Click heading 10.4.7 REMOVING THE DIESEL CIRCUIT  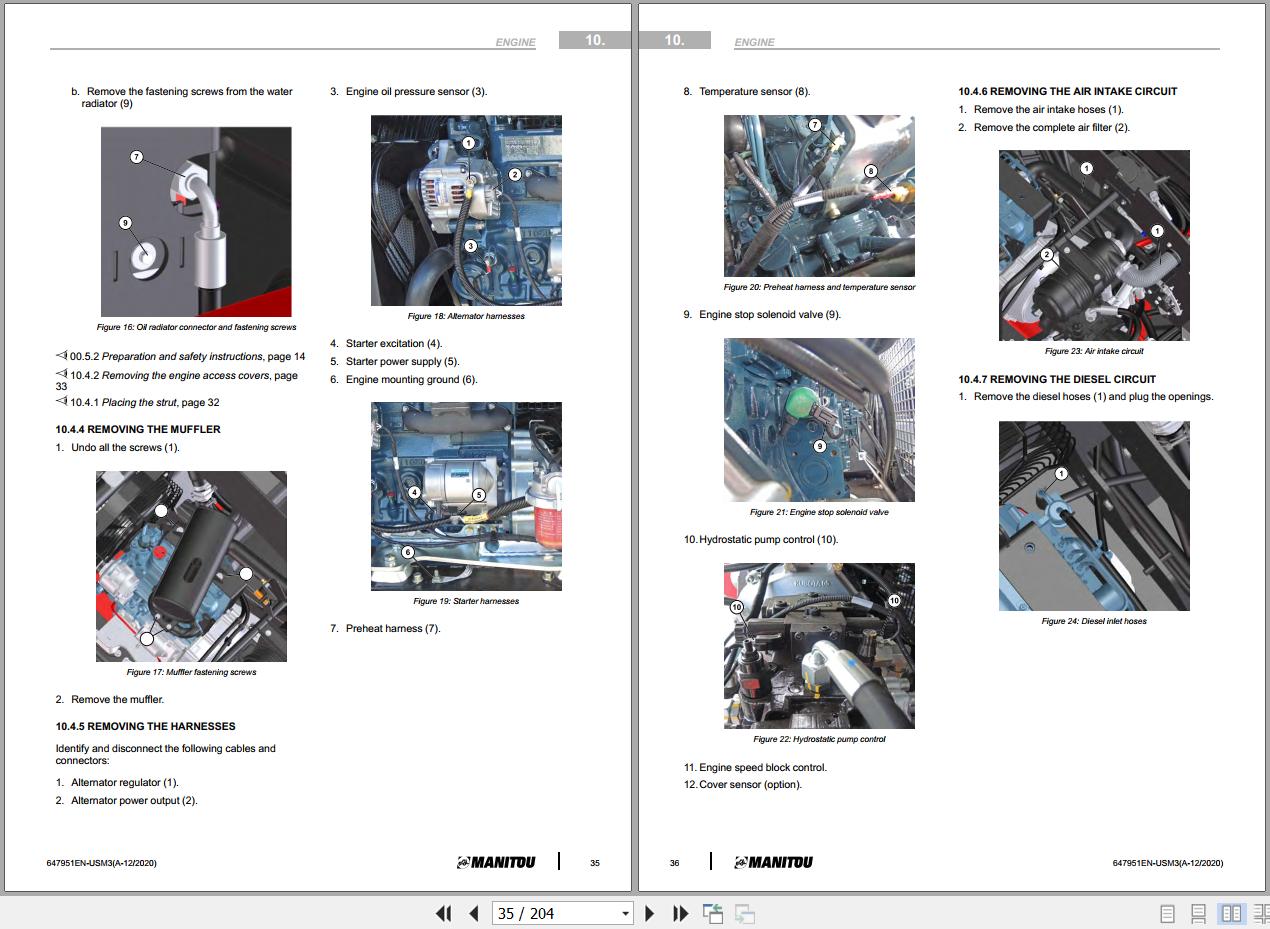point(1057,379)
